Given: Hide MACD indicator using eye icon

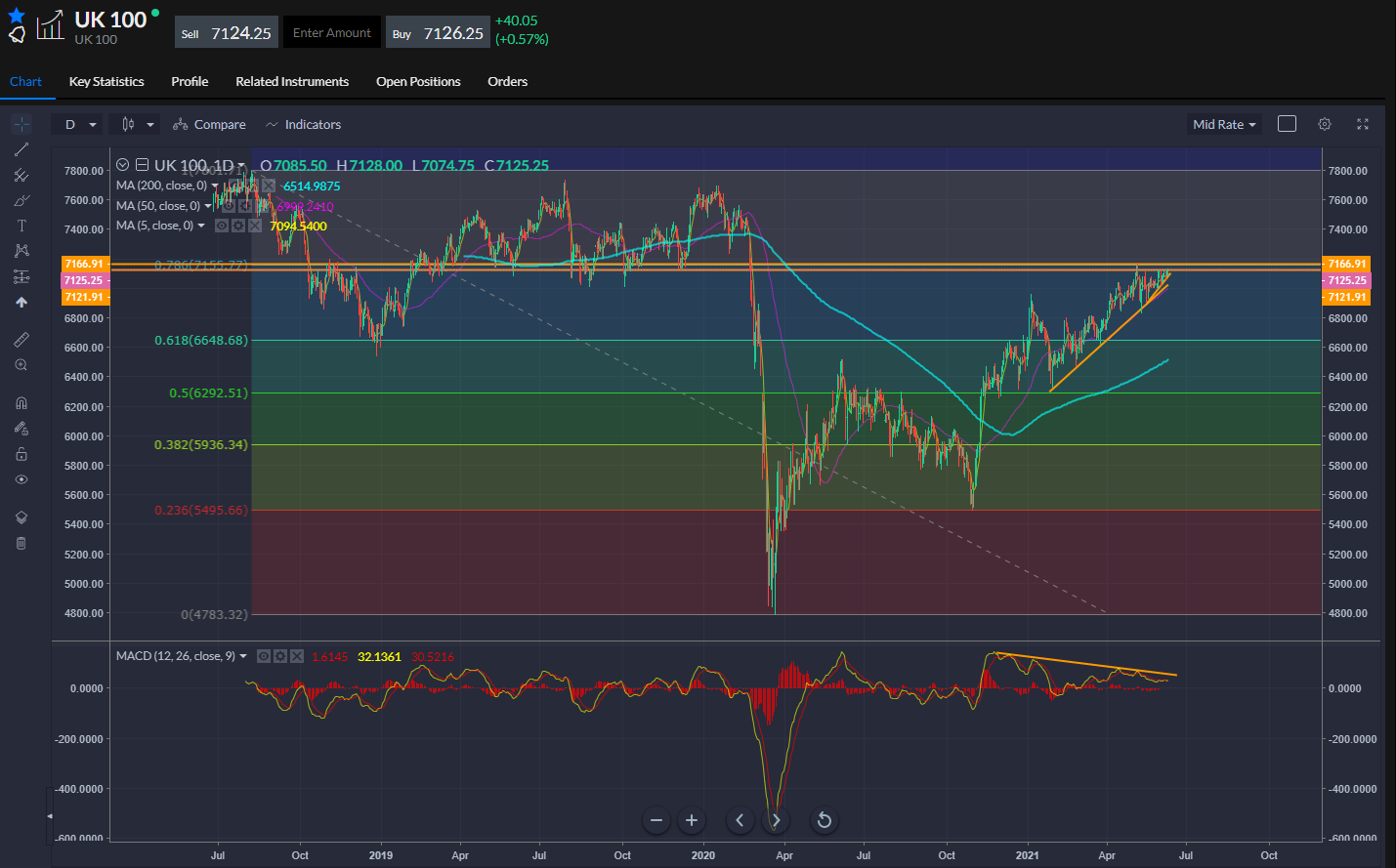Looking at the screenshot, I should (x=263, y=656).
